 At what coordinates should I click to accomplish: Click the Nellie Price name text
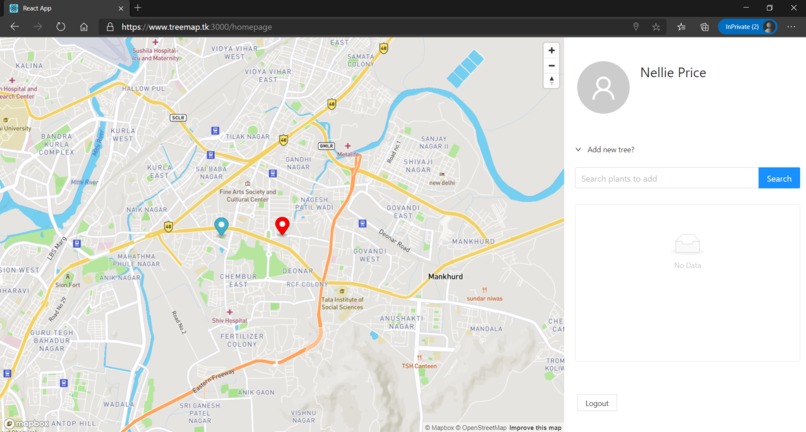click(x=673, y=73)
